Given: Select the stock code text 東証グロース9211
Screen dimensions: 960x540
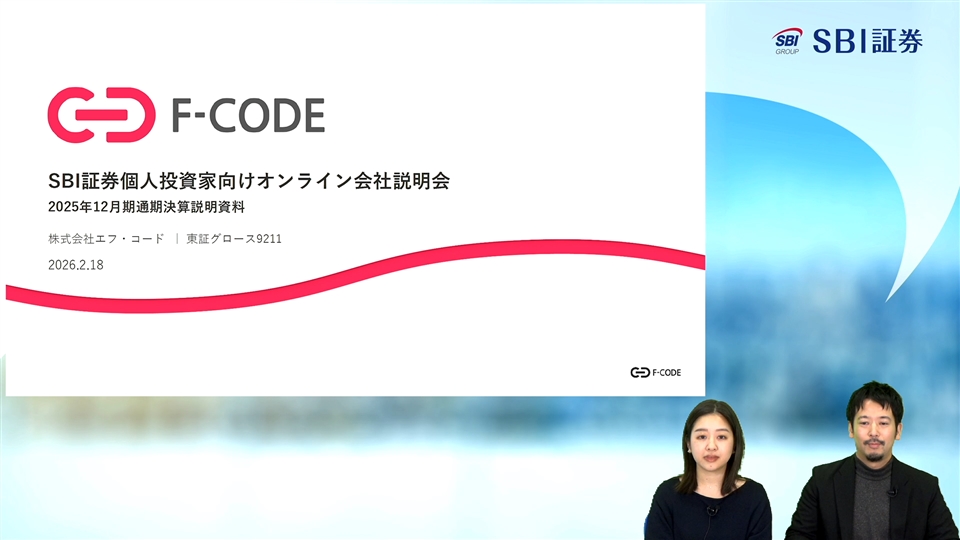Looking at the screenshot, I should 227,239.
